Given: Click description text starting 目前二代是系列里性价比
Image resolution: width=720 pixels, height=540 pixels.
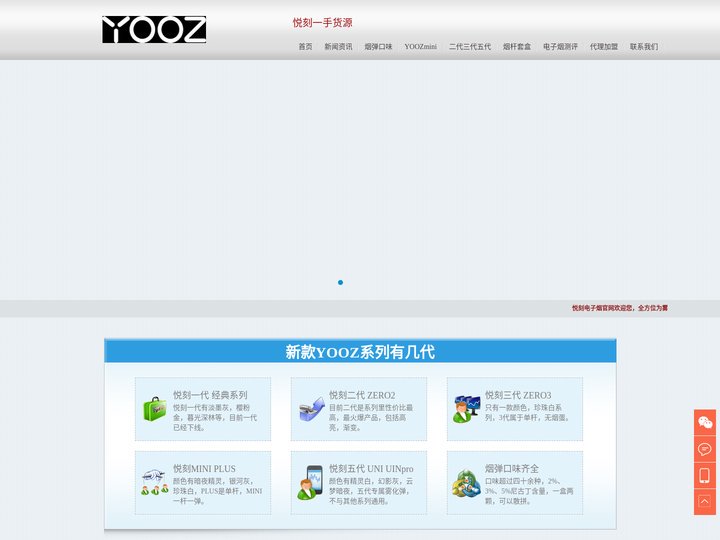Looking at the screenshot, I should [371, 417].
